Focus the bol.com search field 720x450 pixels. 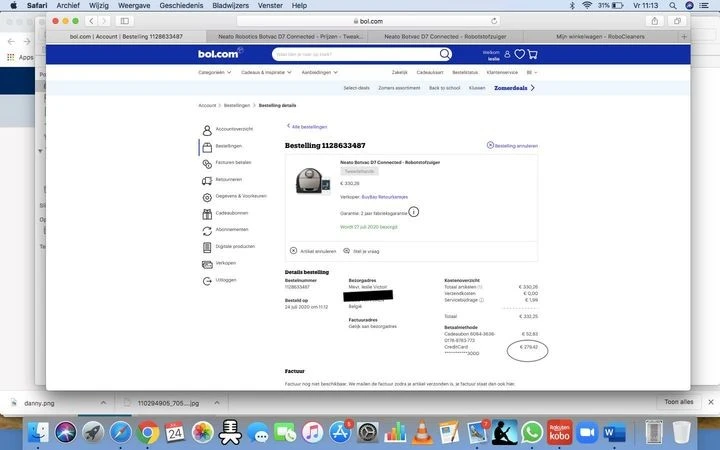pyautogui.click(x=356, y=54)
